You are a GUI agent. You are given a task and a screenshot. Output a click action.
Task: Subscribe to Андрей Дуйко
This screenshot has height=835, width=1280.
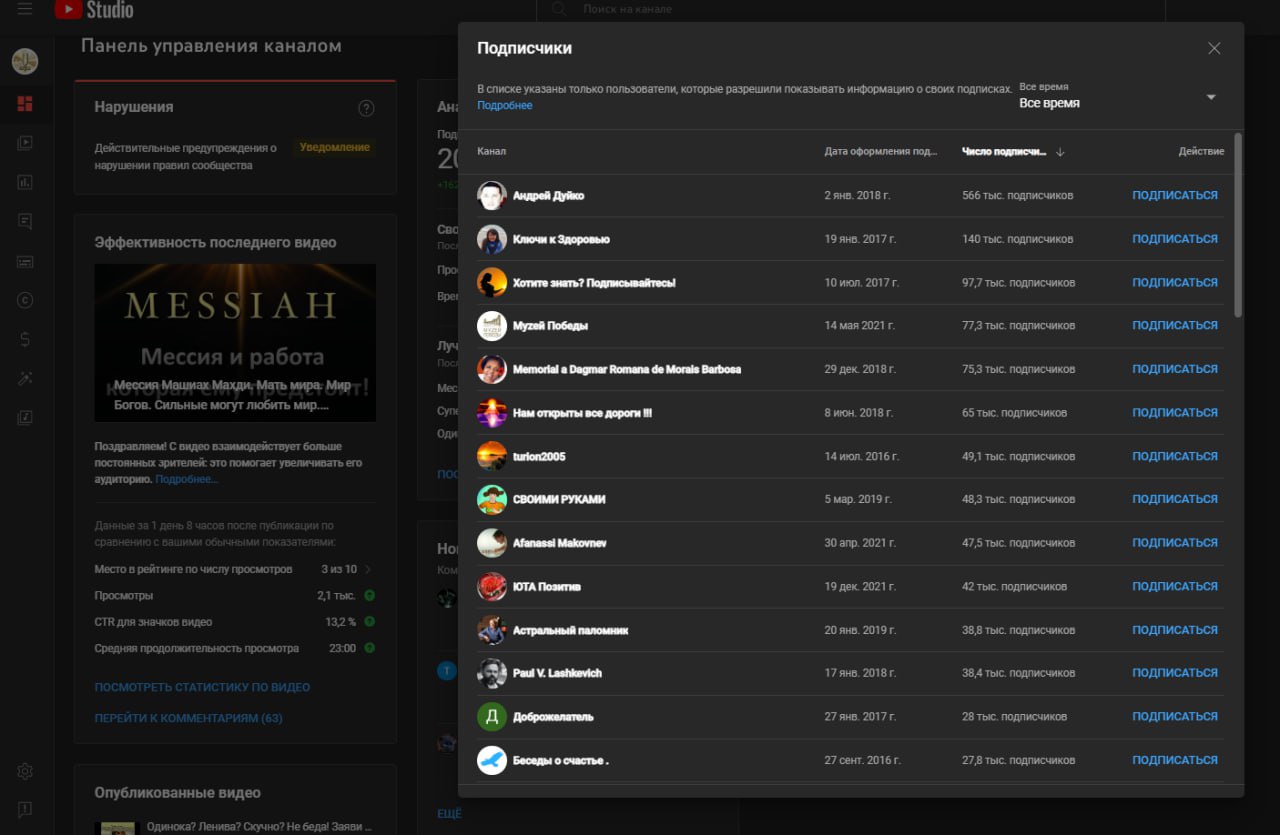point(1175,195)
